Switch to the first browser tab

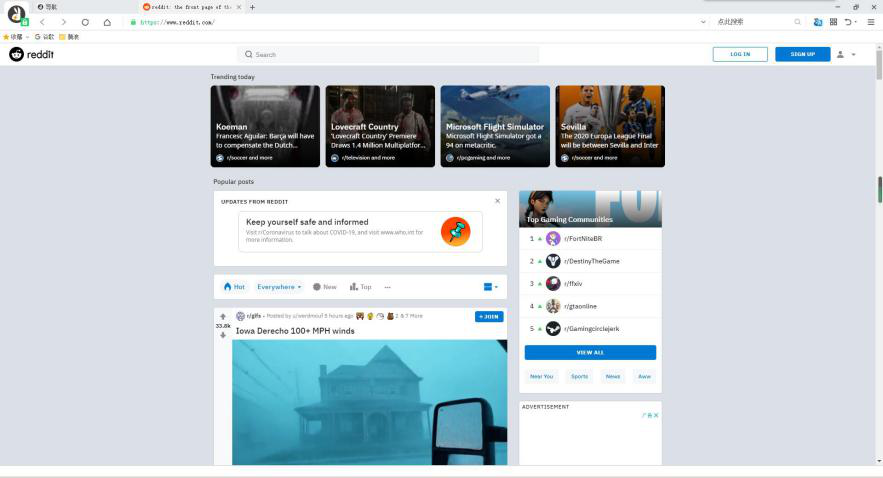[84, 7]
